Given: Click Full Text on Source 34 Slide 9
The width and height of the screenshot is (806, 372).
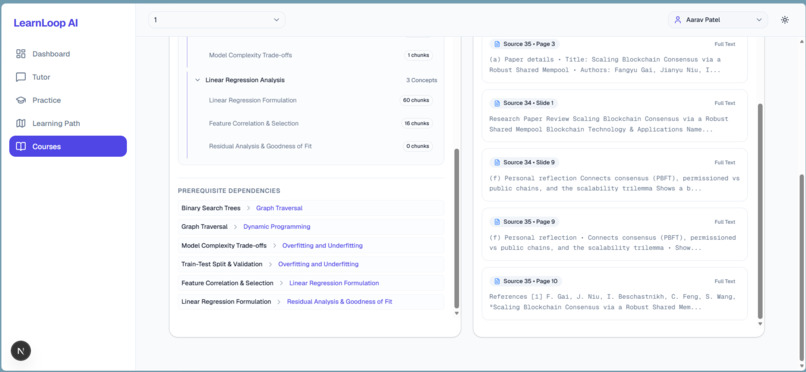Looking at the screenshot, I should 725,162.
